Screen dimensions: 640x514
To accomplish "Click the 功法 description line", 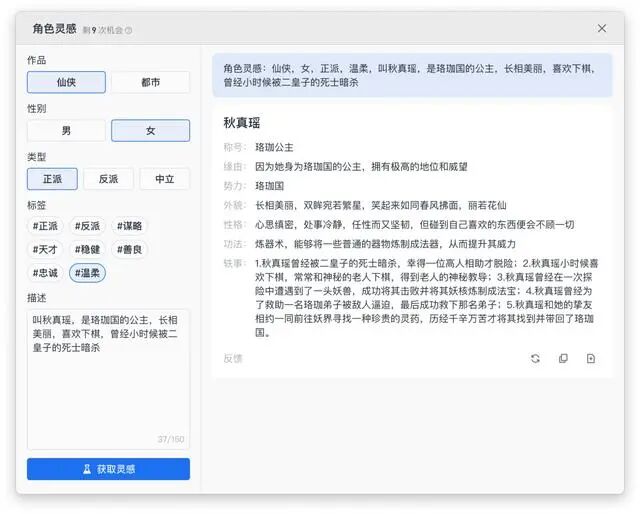I will point(385,244).
